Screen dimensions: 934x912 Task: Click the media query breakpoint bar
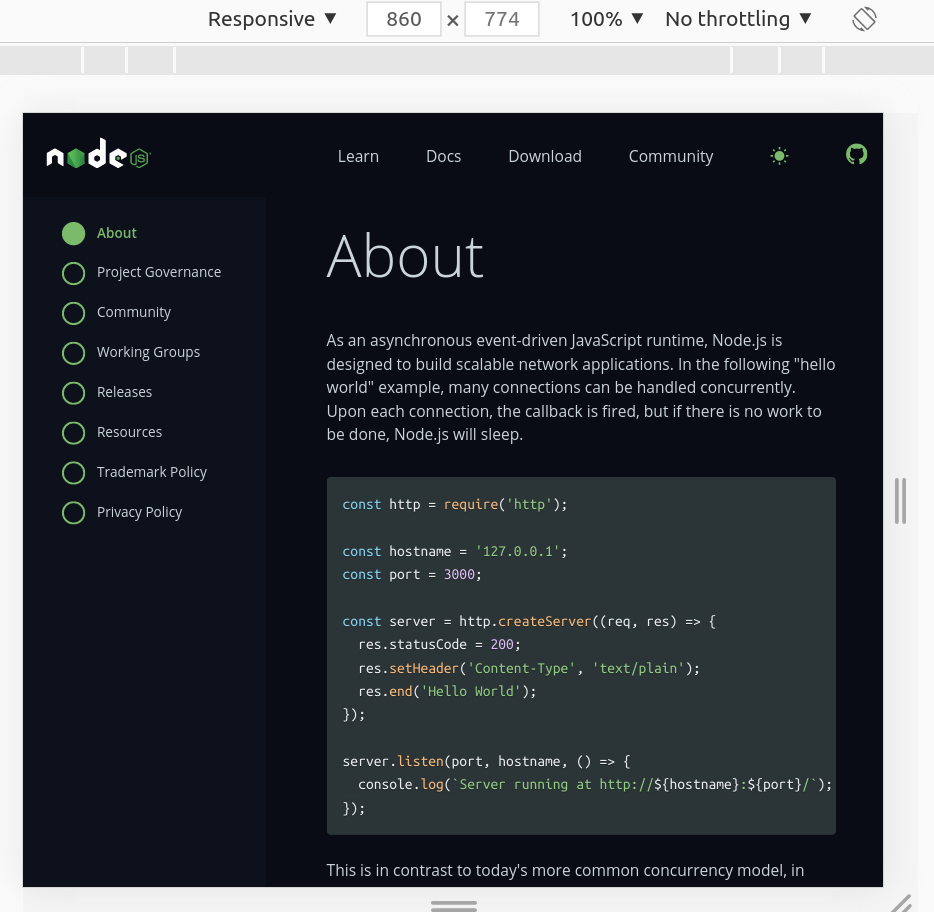[x=467, y=60]
